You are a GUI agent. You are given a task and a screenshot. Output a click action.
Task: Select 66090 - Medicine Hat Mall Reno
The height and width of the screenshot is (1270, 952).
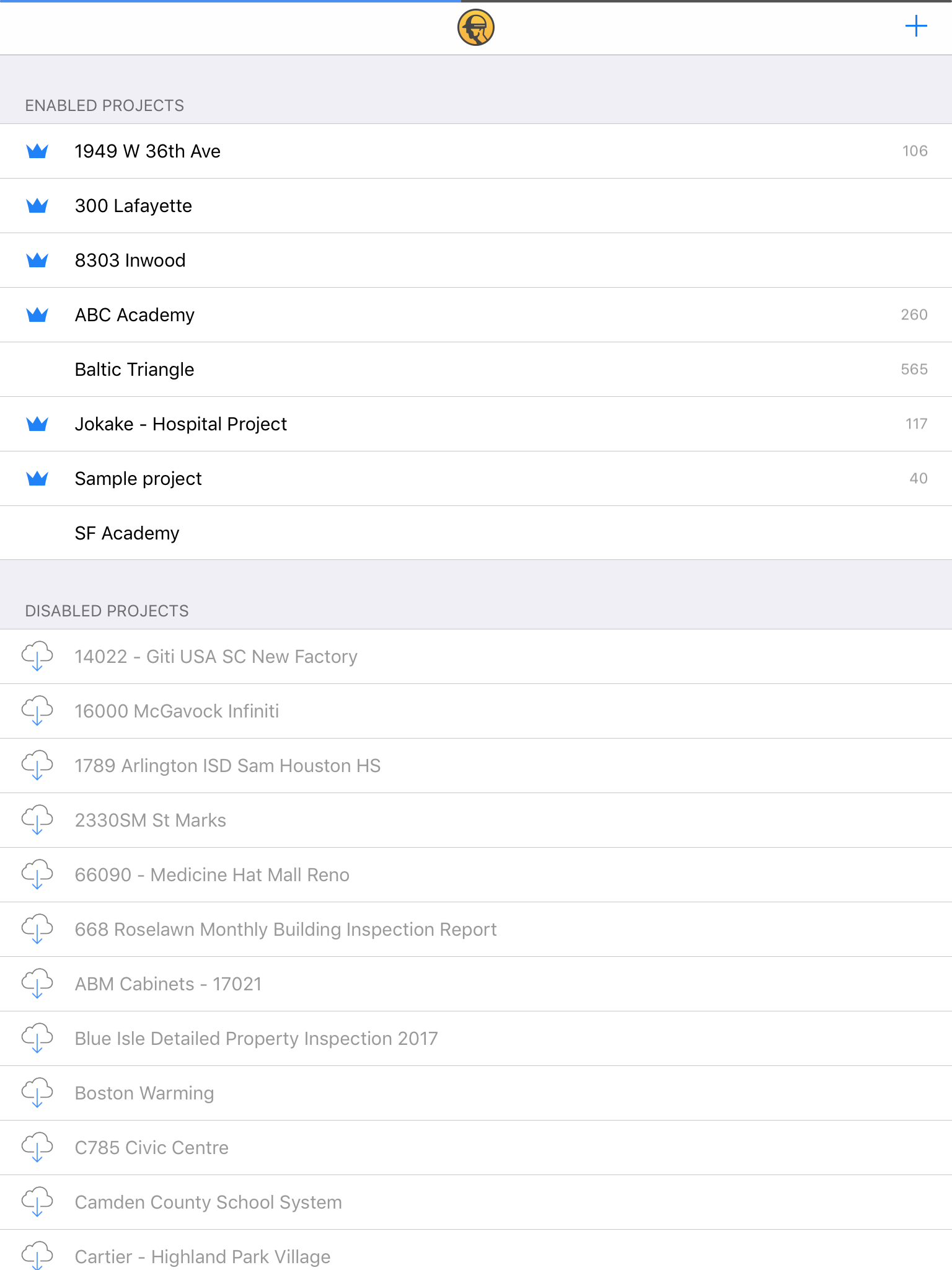(x=212, y=875)
